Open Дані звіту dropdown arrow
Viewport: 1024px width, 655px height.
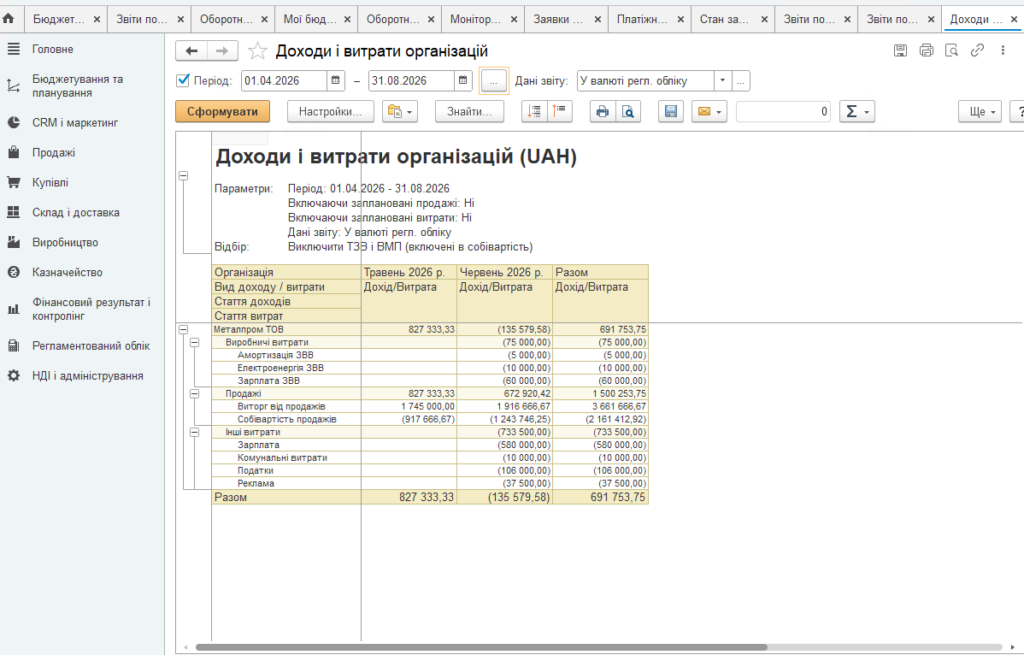722,80
